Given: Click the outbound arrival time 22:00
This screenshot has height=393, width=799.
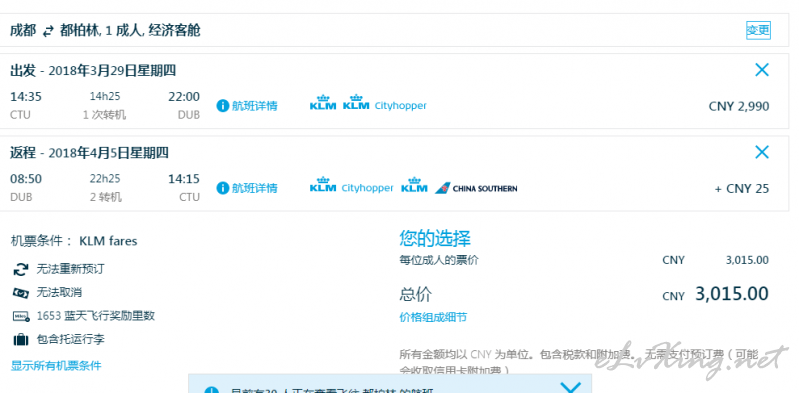Looking at the screenshot, I should pos(184,97).
